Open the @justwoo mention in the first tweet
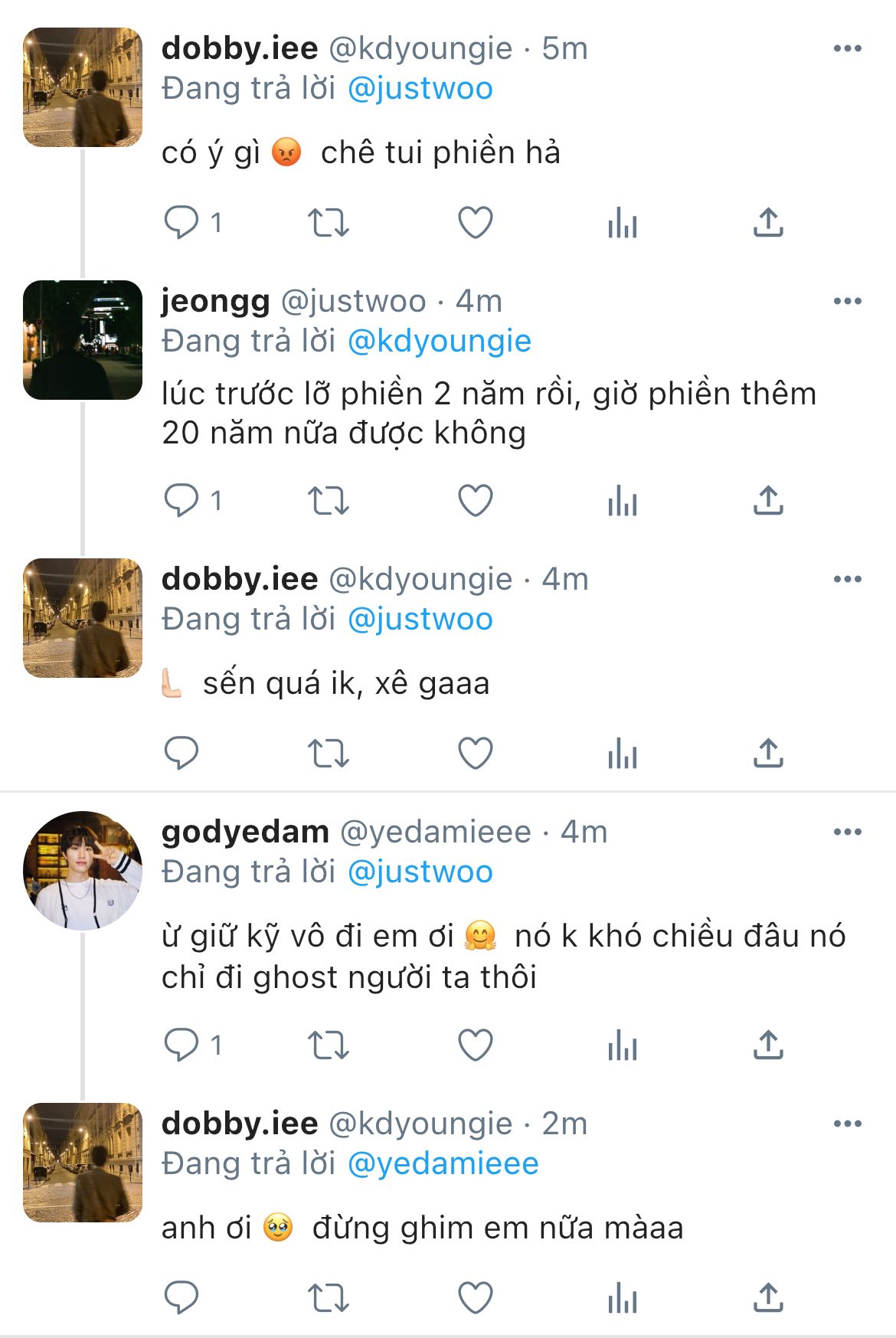Image resolution: width=896 pixels, height=1338 pixels. coord(420,89)
